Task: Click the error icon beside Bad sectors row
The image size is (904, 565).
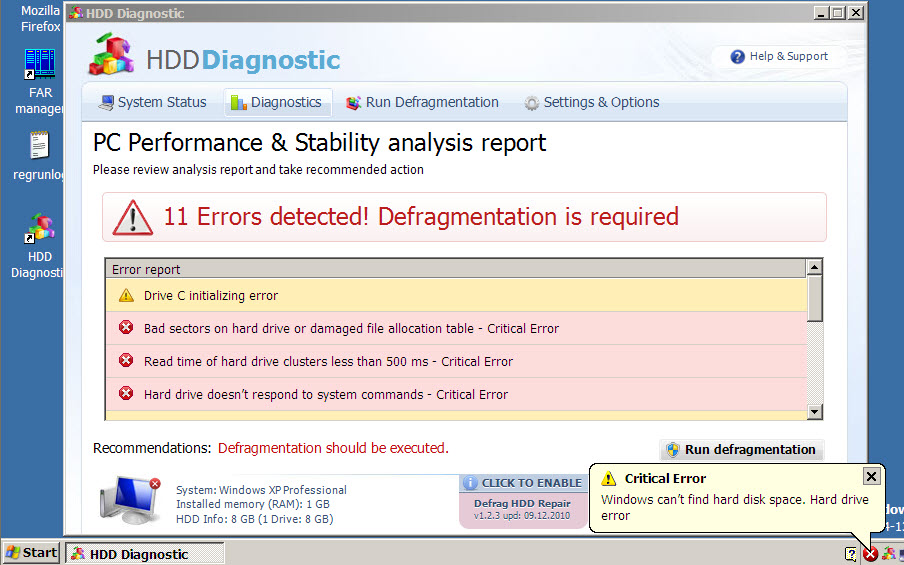Action: tap(126, 328)
